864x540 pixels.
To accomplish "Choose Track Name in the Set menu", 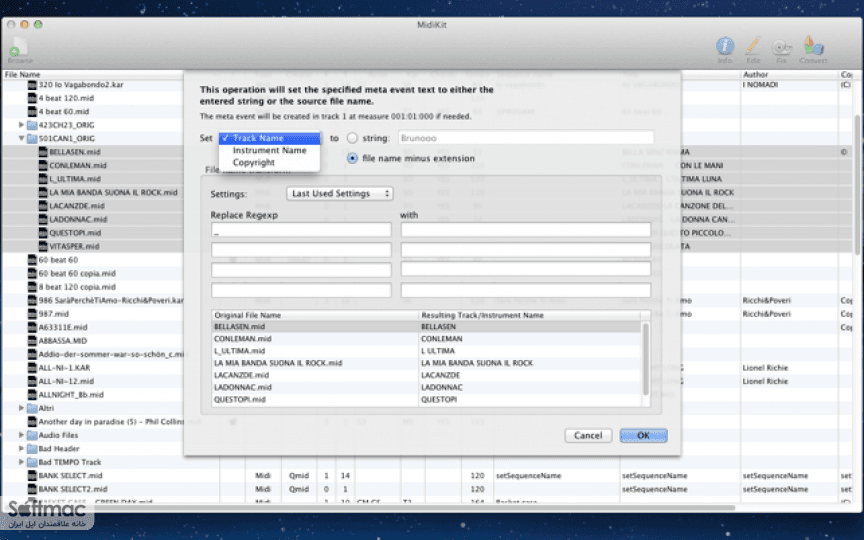I will click(269, 138).
